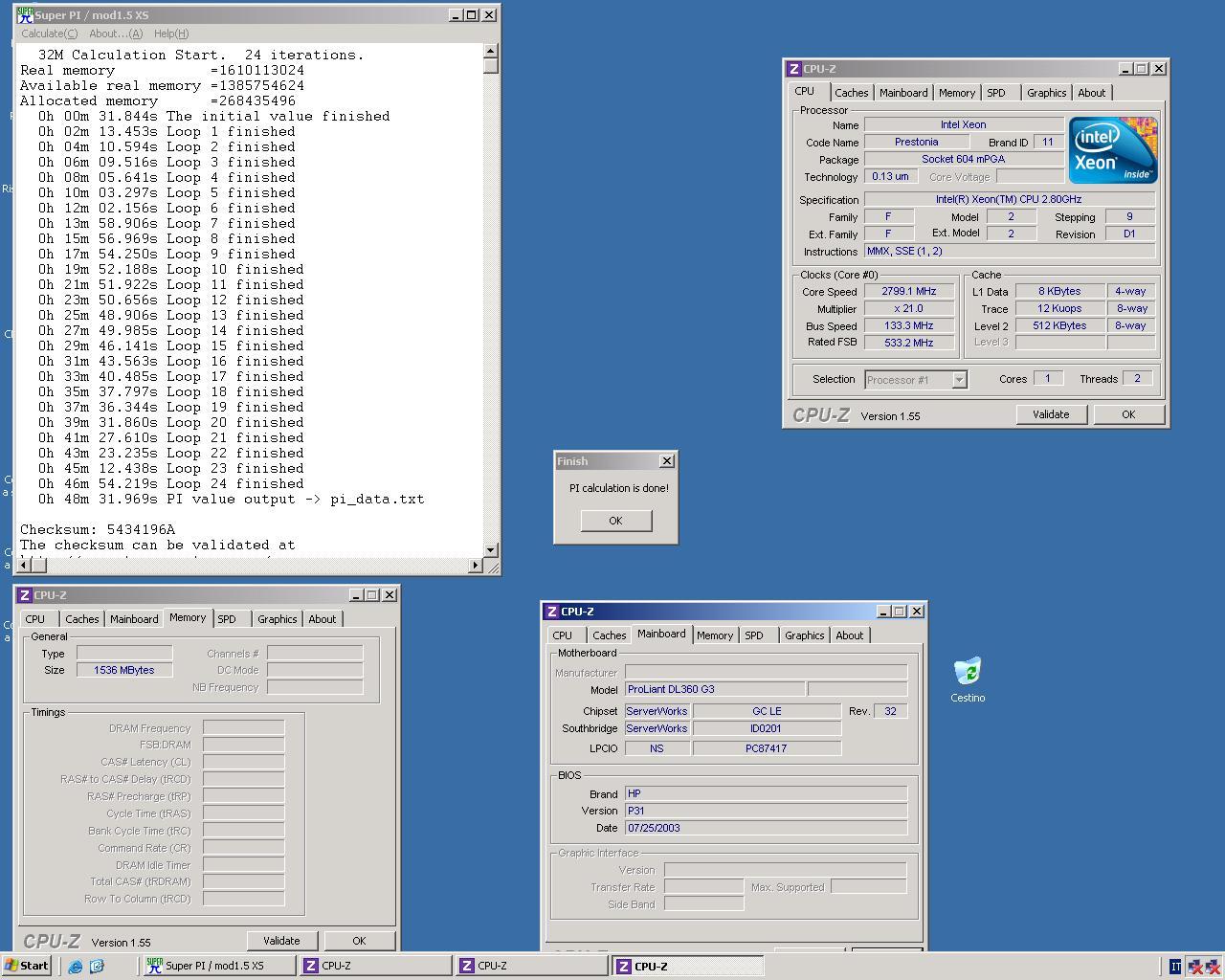Viewport: 1225px width, 980px height.
Task: Switch to SPD tab in processor CPU-Z window
Action: tap(996, 93)
